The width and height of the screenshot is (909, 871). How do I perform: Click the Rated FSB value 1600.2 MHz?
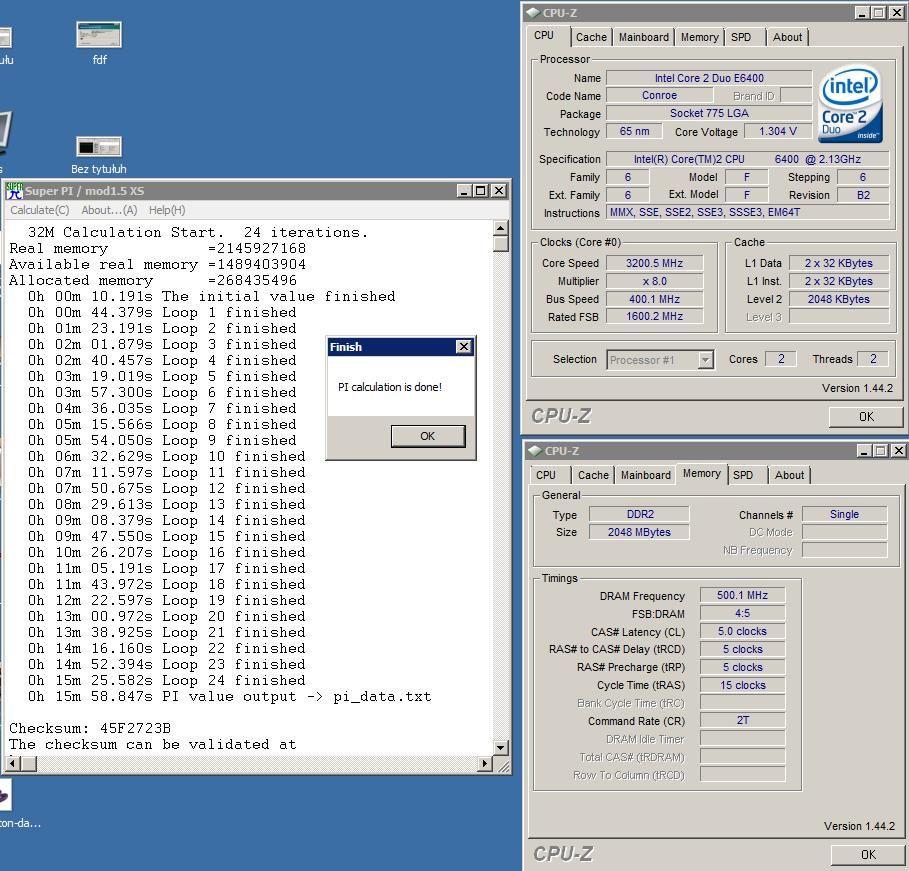pos(654,317)
